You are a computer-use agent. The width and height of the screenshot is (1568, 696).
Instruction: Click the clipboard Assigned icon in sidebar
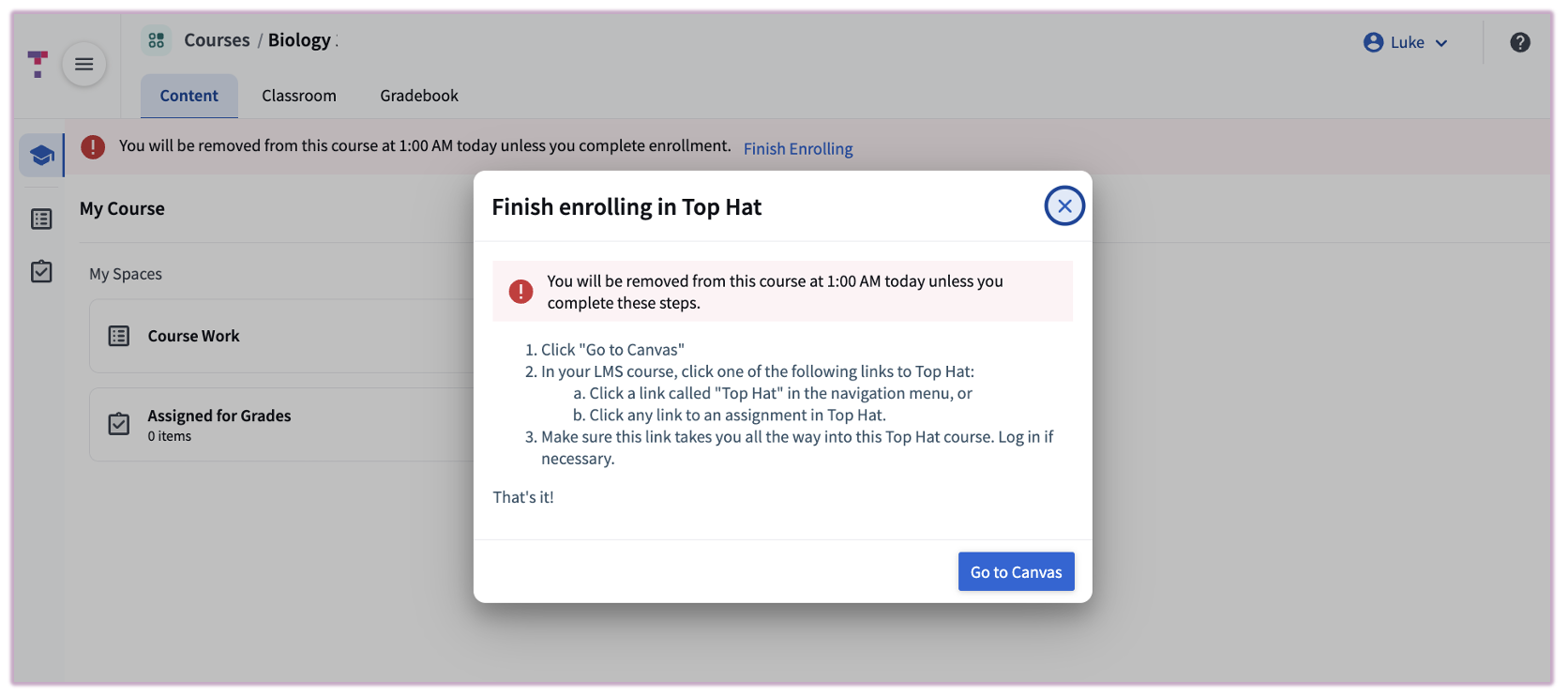pyautogui.click(x=40, y=271)
